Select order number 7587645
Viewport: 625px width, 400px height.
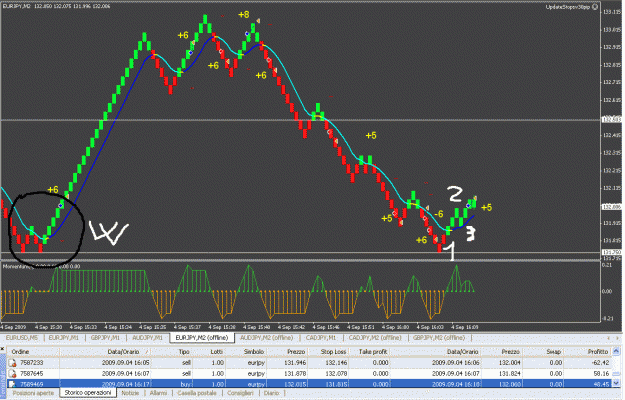(x=31, y=374)
